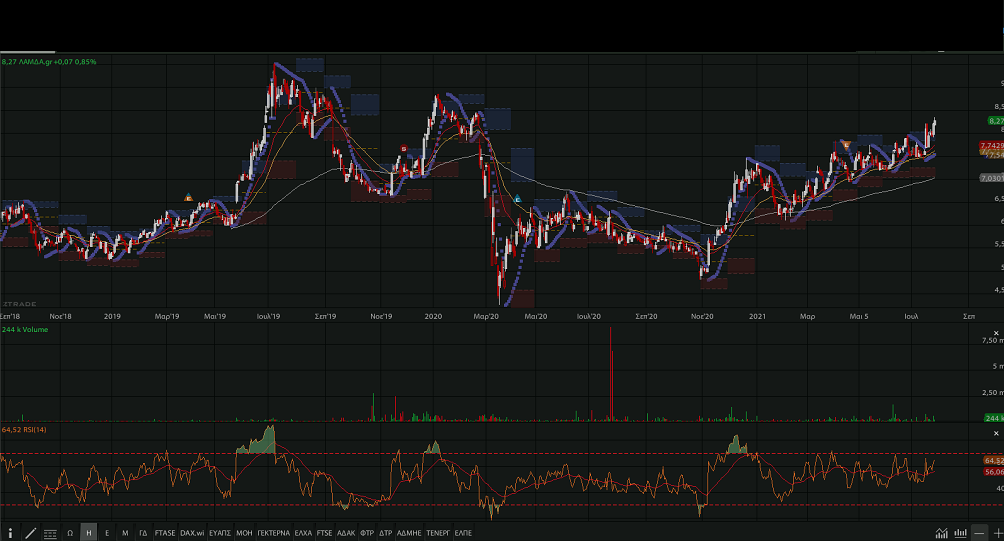Switch to the Η daily timeframe
The height and width of the screenshot is (541, 1004).
89,533
